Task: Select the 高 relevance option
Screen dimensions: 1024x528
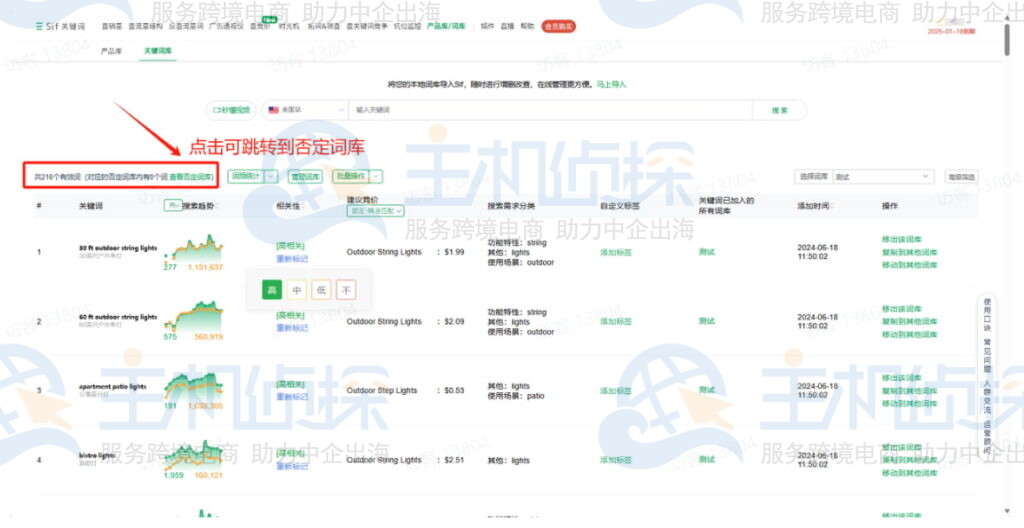Action: coord(272,290)
